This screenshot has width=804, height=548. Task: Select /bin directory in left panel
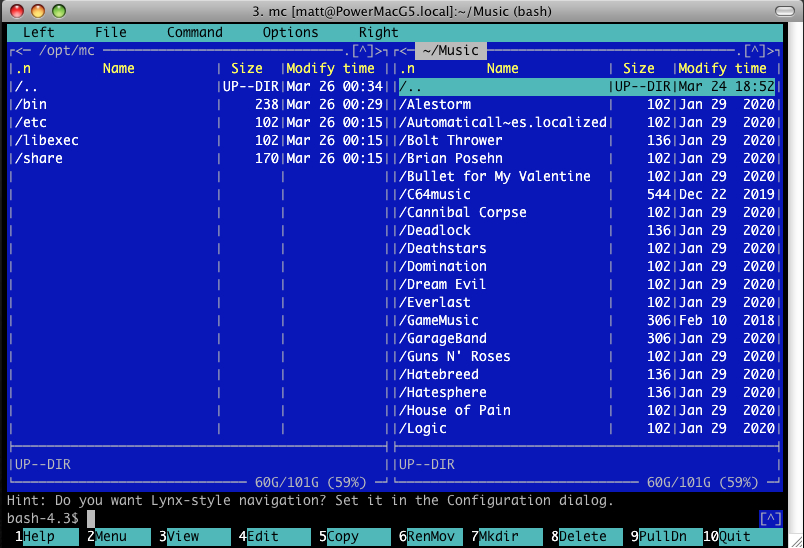[x=199, y=105]
